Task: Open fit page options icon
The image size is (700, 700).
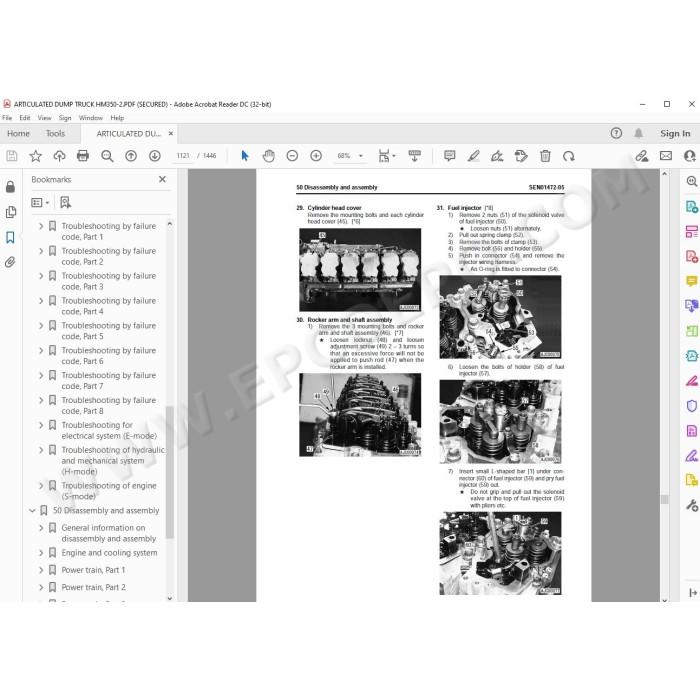Action: pos(386,156)
